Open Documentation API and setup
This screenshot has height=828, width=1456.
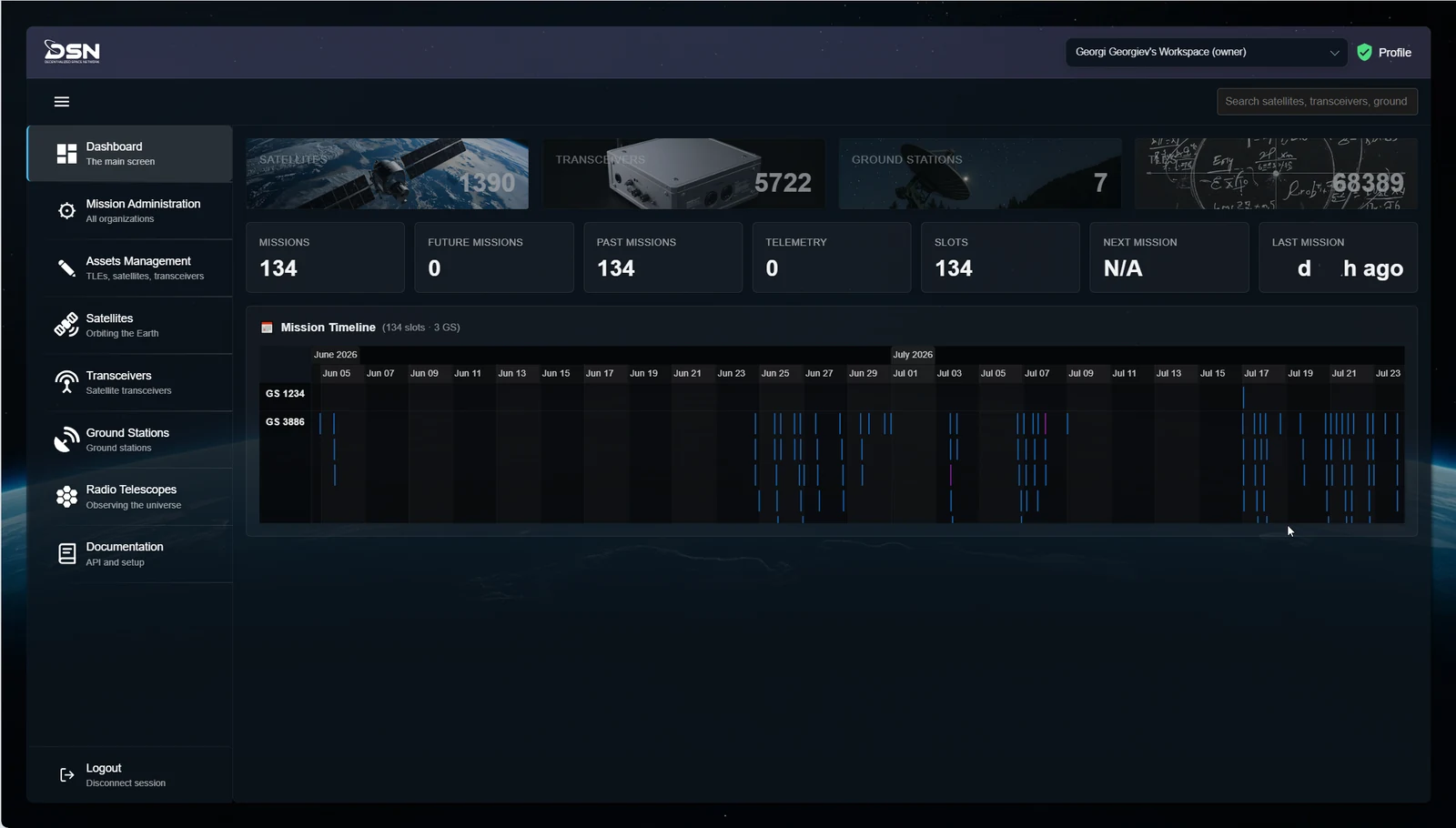tap(129, 554)
